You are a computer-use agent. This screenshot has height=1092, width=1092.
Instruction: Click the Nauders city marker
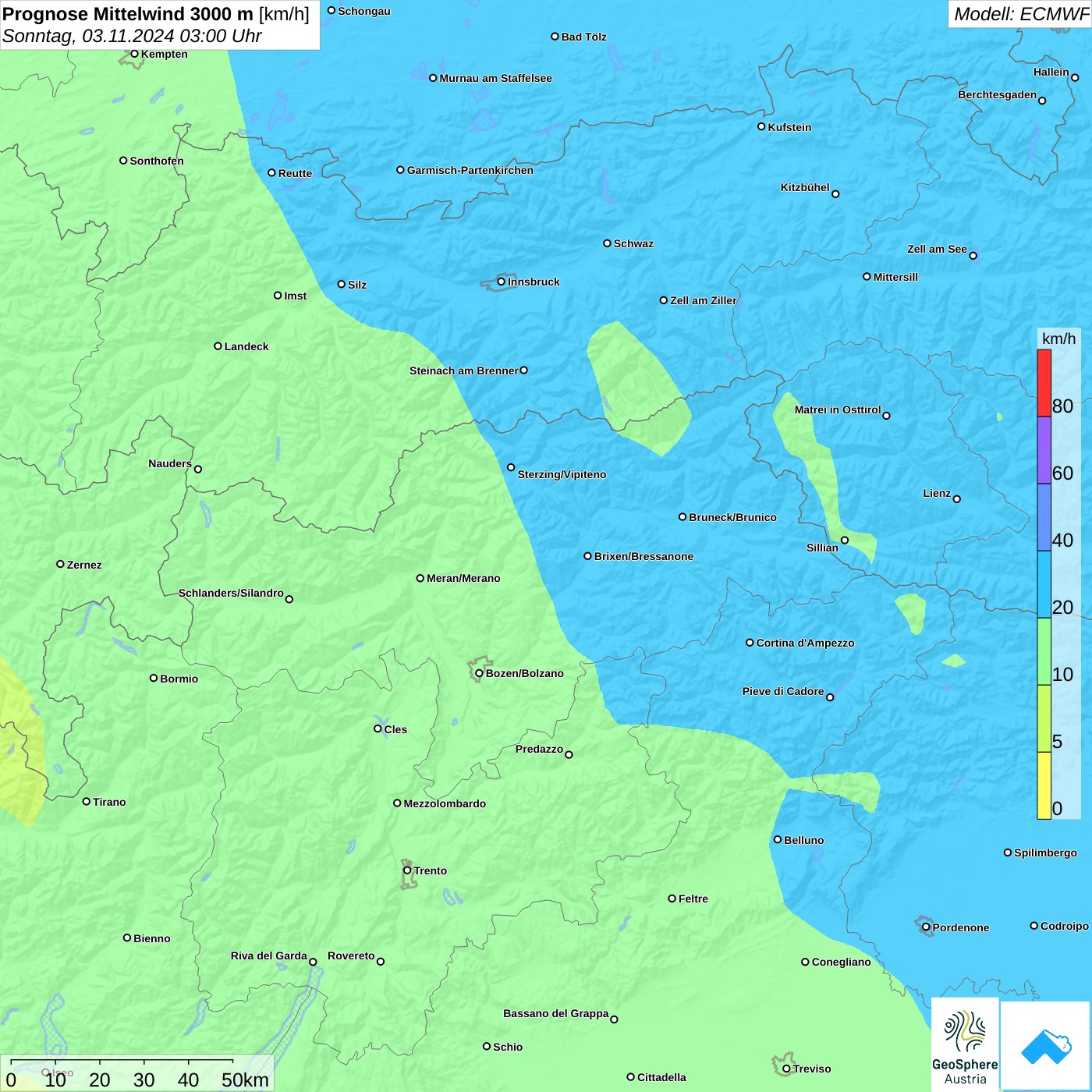point(198,470)
